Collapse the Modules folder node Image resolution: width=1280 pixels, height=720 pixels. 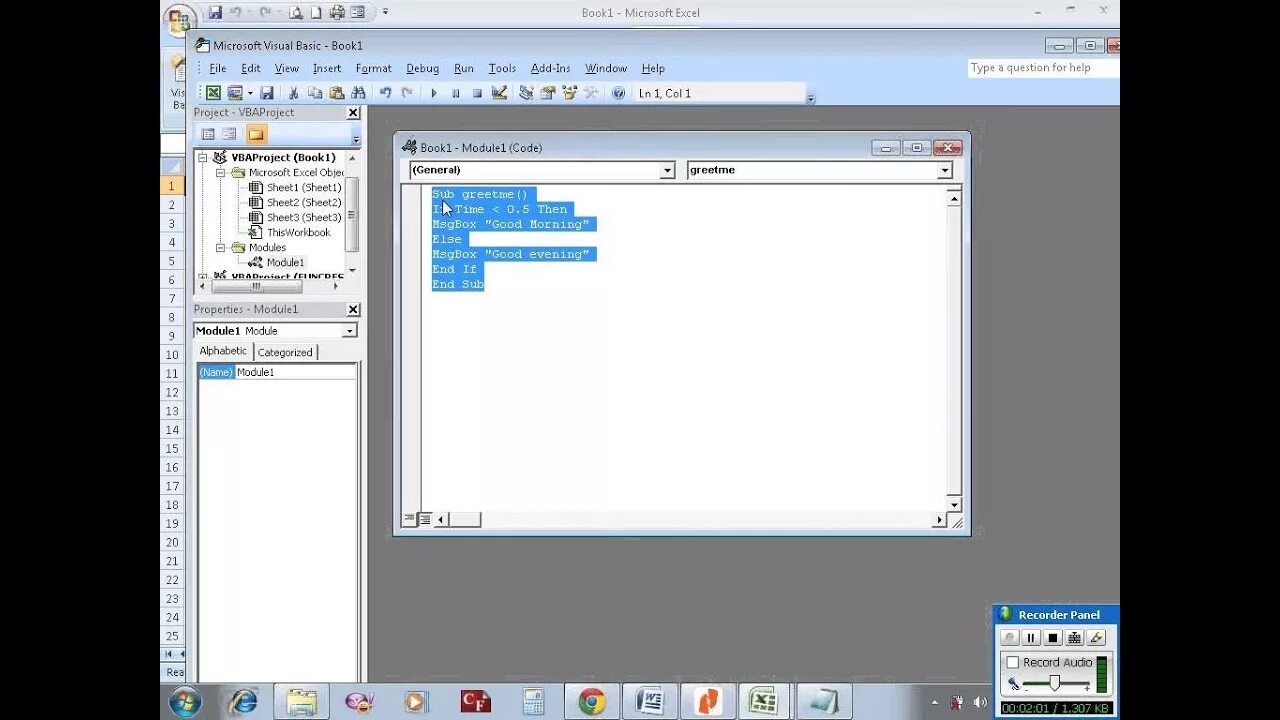click(221, 247)
